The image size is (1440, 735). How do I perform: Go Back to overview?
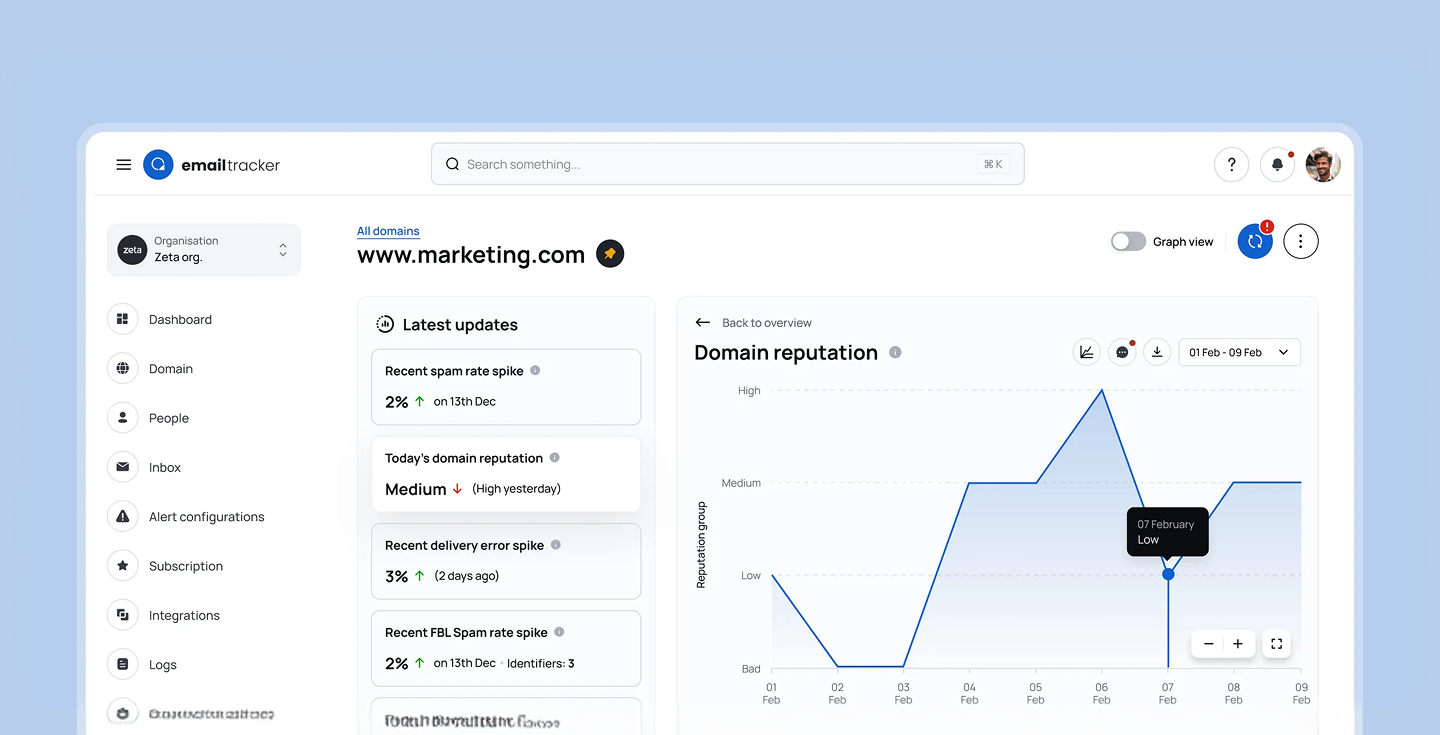coord(754,323)
